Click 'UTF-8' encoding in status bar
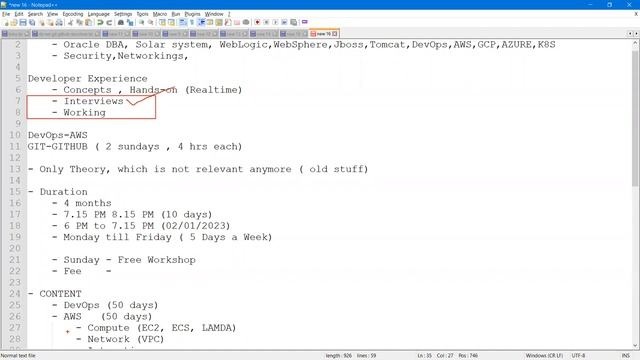 click(578, 356)
